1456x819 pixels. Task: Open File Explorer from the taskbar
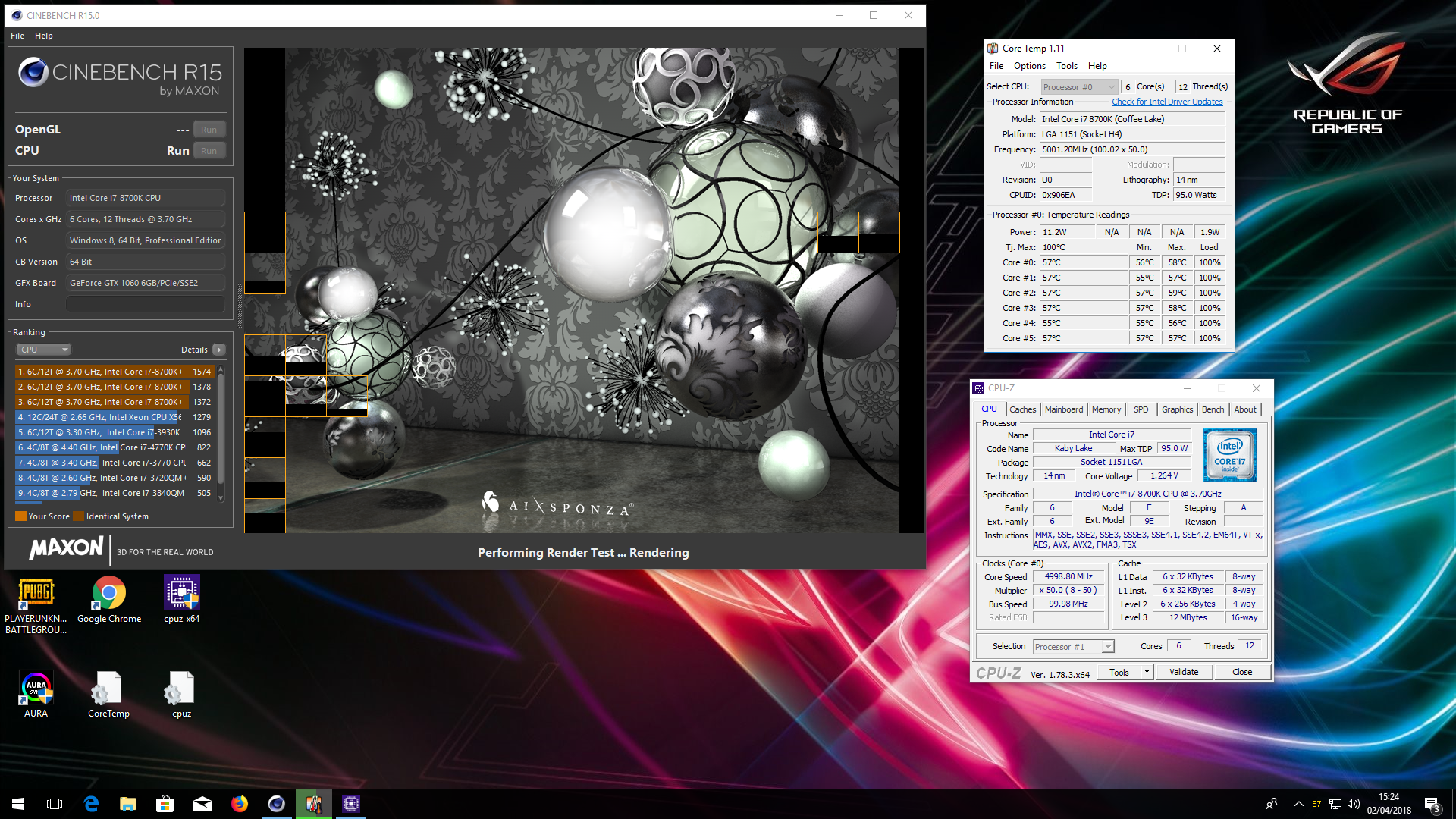click(127, 804)
